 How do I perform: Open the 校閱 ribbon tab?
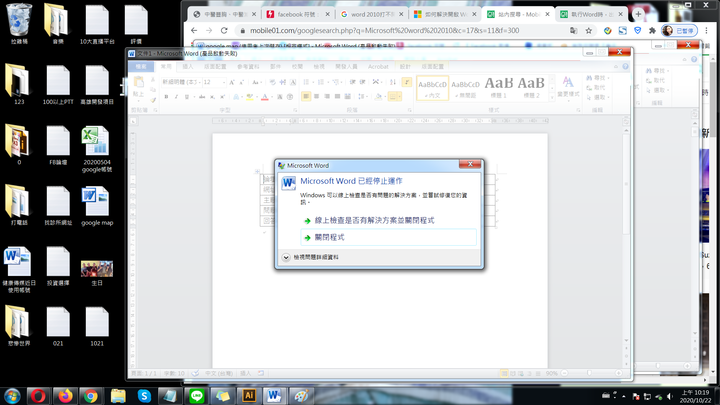[x=297, y=67]
